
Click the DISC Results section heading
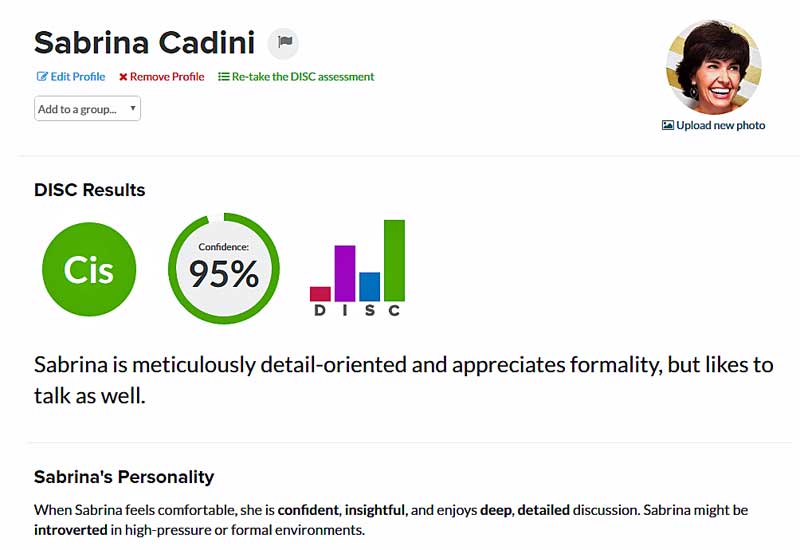click(90, 190)
